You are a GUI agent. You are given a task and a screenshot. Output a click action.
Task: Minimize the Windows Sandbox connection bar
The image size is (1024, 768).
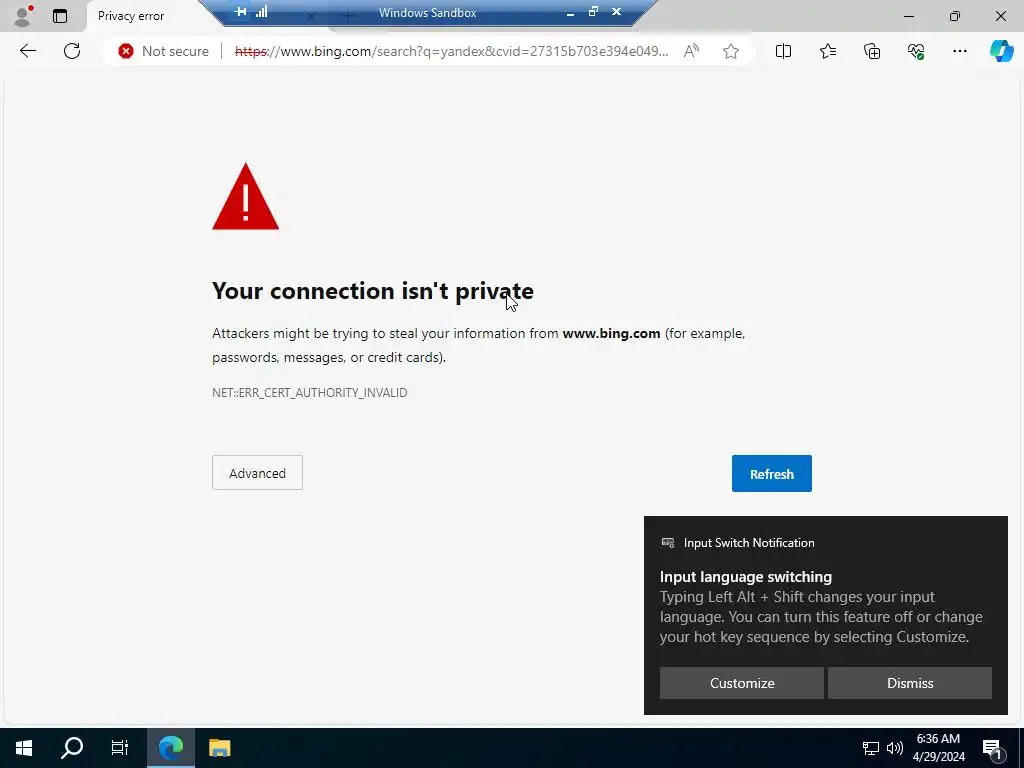(570, 12)
